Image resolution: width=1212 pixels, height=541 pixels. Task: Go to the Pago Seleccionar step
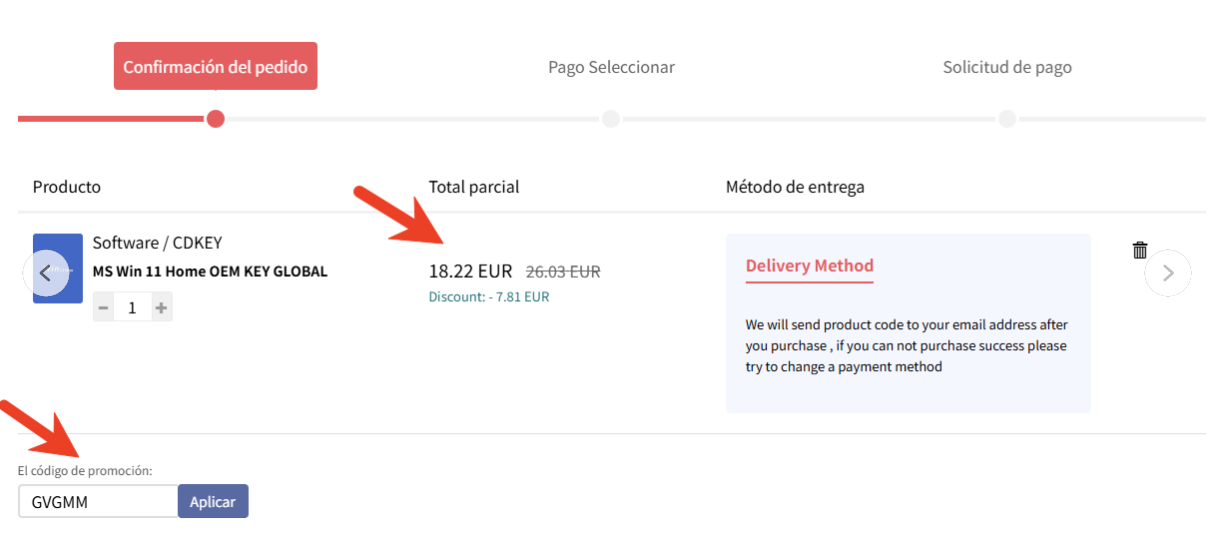[x=611, y=67]
